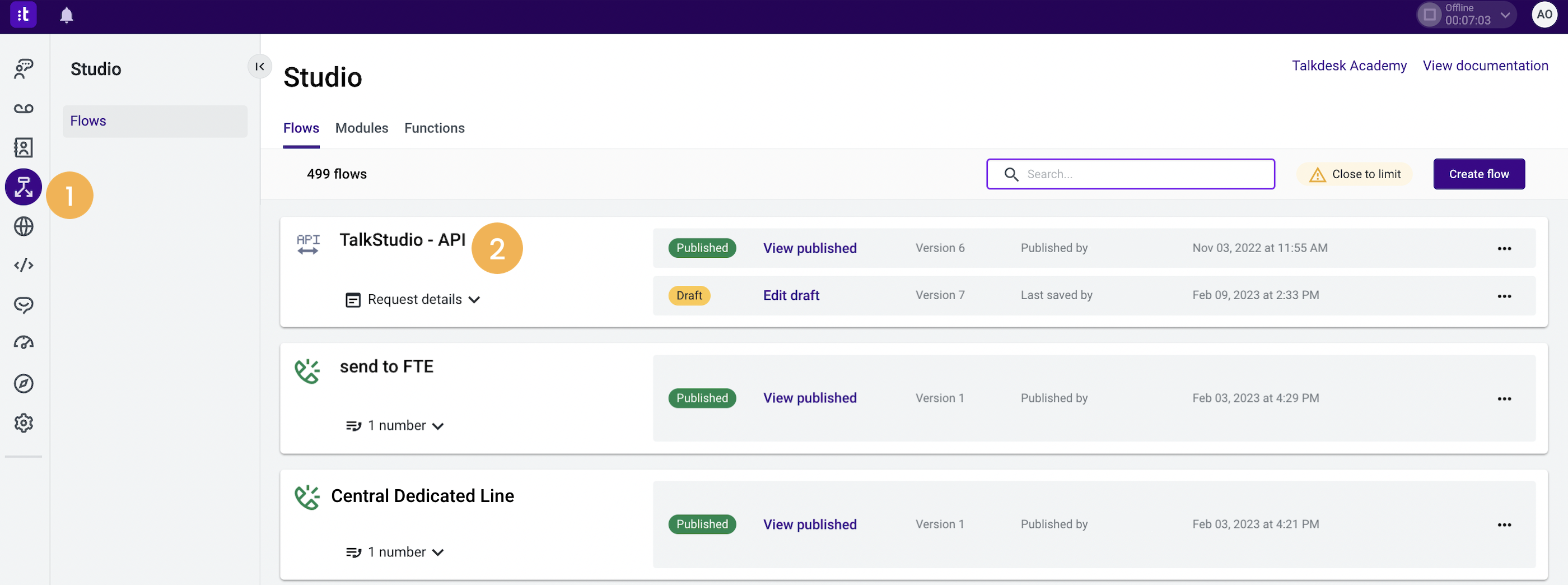This screenshot has width=1568, height=585.
Task: Click the Version 7 label
Action: [940, 295]
